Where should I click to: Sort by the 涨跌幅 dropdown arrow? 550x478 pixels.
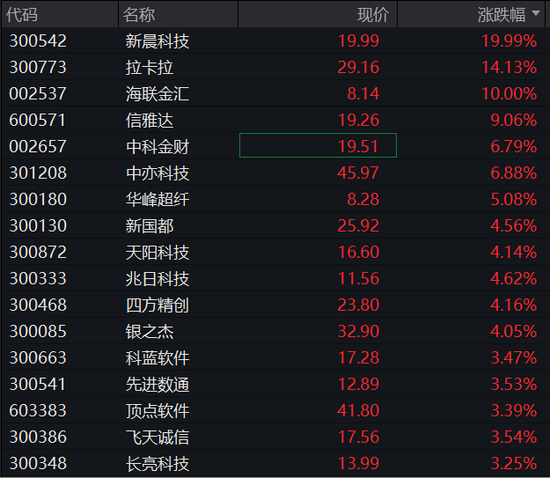point(536,14)
